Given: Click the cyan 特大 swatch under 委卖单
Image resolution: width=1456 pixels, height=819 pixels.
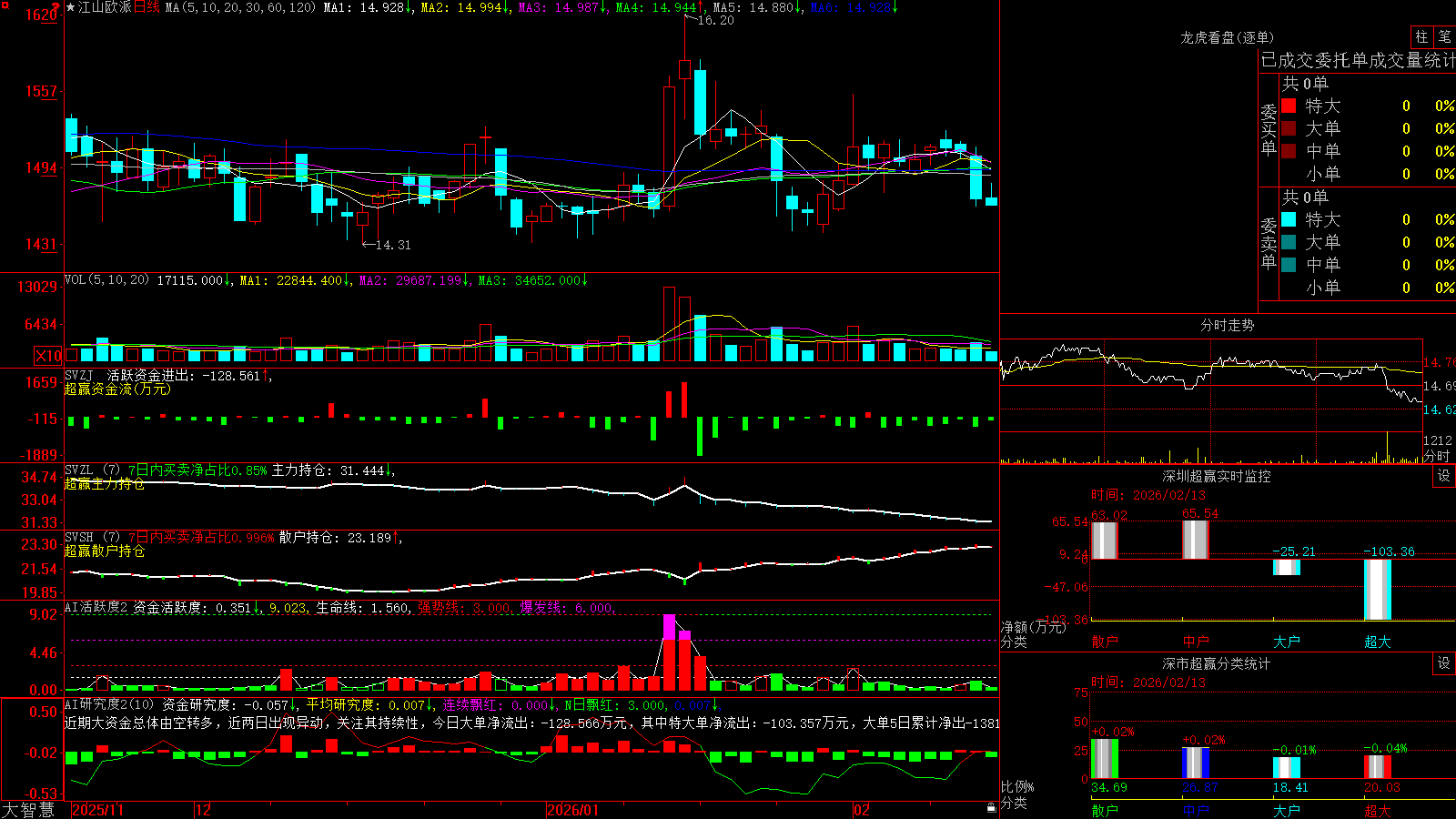Looking at the screenshot, I should [1289, 219].
